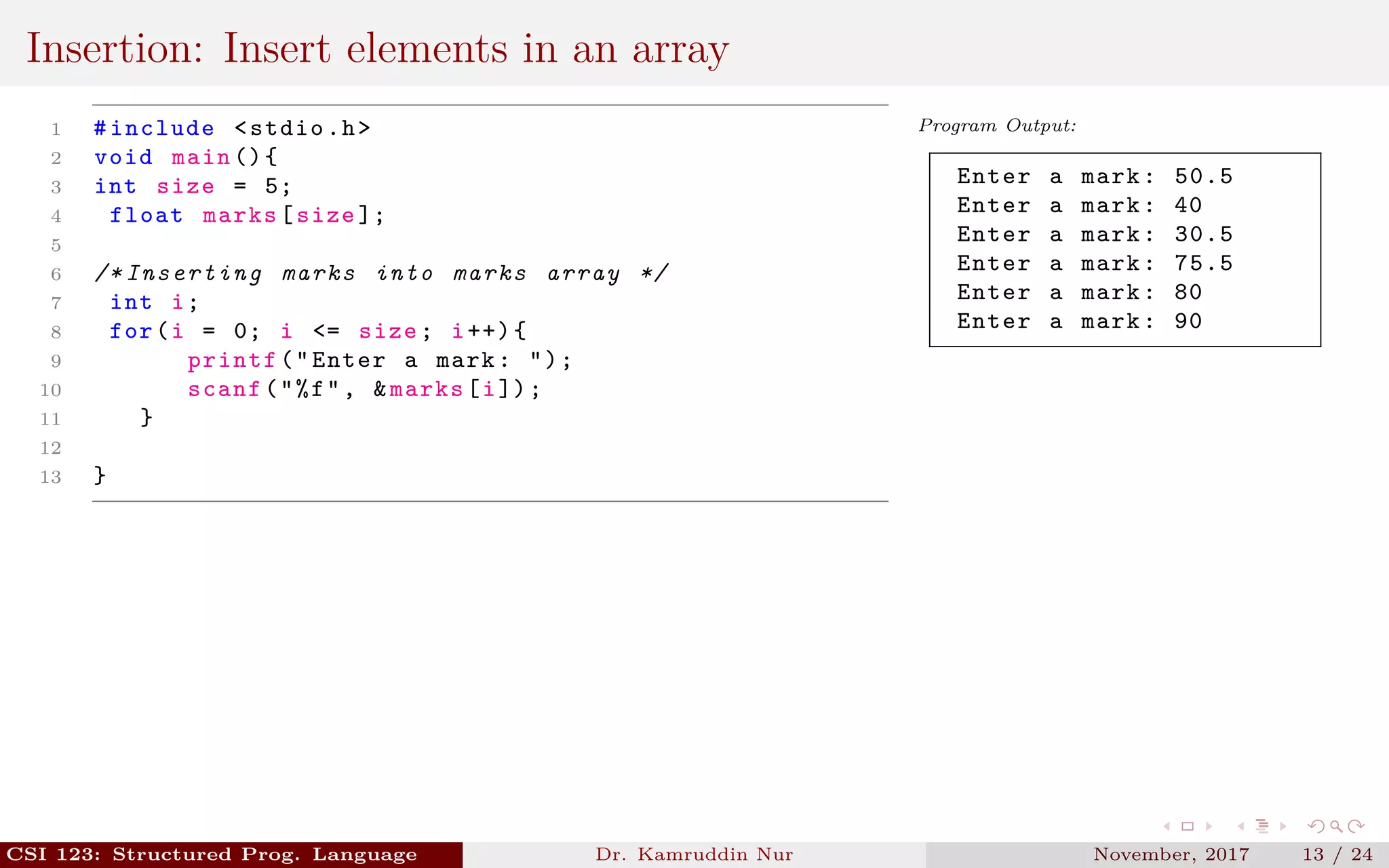Click the go-forward curved arrow icon

[x=1356, y=826]
